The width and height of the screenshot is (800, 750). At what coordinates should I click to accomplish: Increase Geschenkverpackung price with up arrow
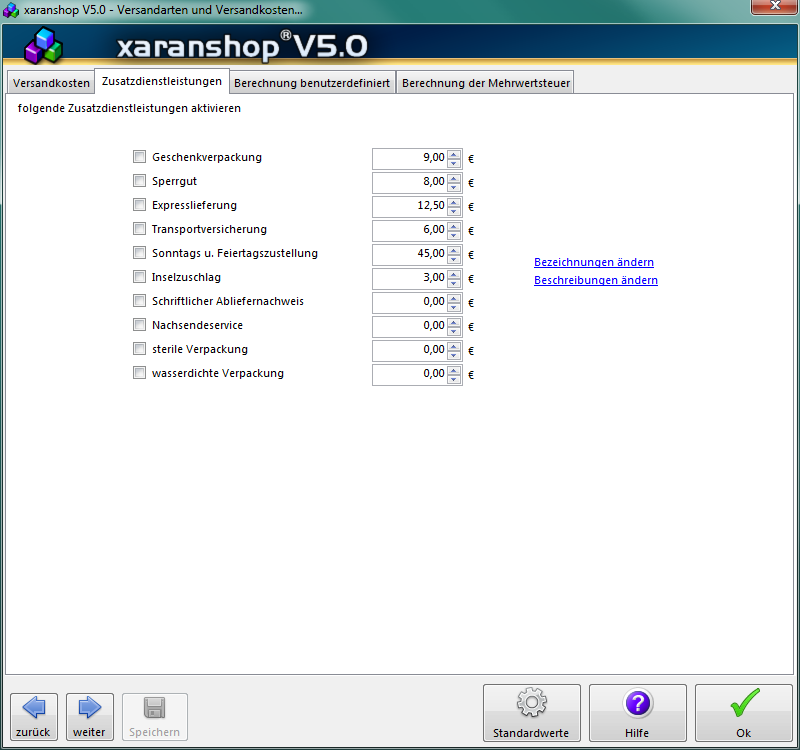pos(454,155)
